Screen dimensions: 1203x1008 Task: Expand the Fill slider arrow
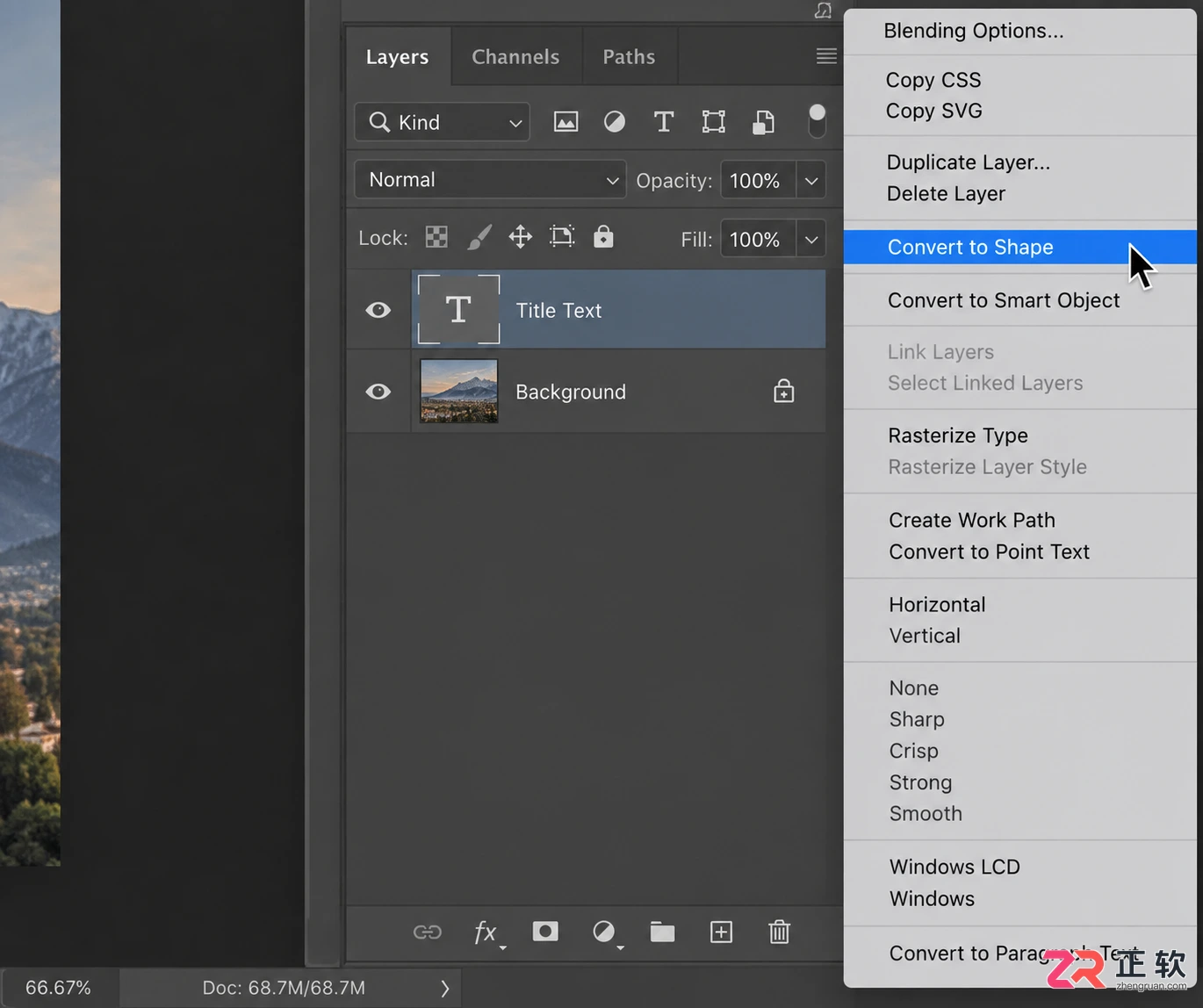pyautogui.click(x=811, y=239)
